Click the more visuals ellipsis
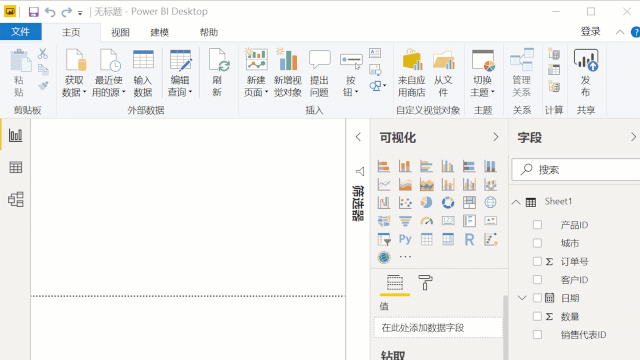The width and height of the screenshot is (640, 360). [405, 257]
